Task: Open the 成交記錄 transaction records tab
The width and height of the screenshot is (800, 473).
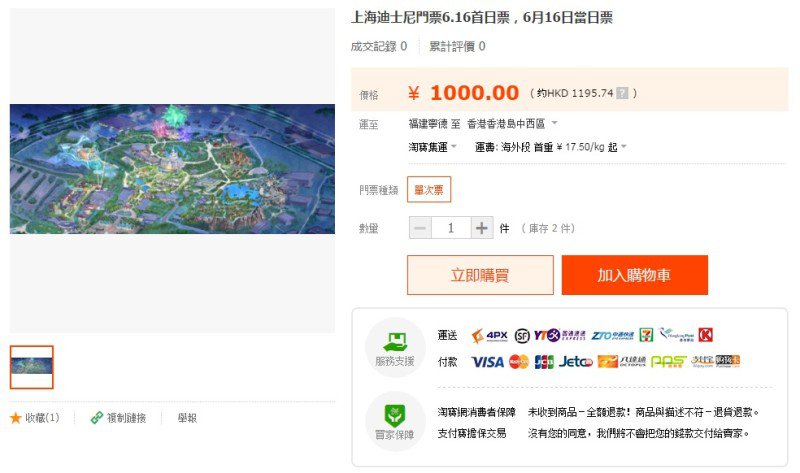Action: (x=379, y=46)
